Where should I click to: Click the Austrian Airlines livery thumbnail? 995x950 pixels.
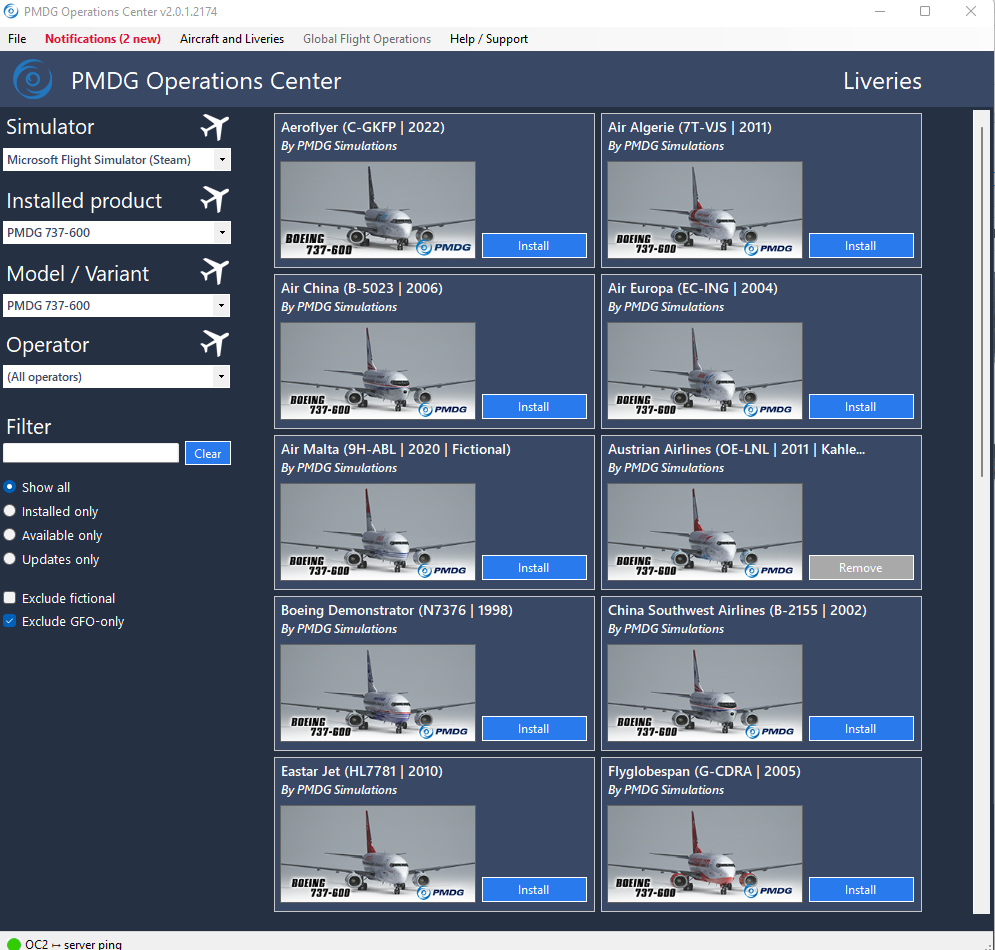pyautogui.click(x=704, y=532)
